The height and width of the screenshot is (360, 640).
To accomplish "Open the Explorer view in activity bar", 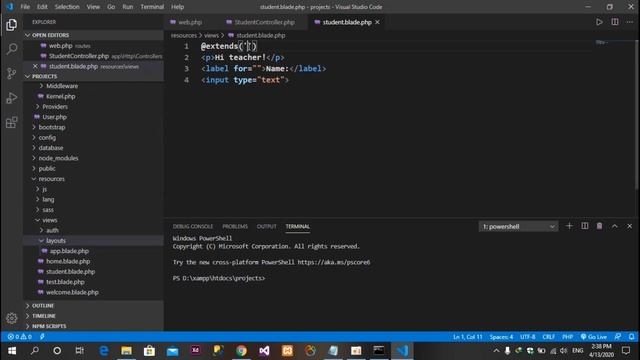I will pos(11,25).
